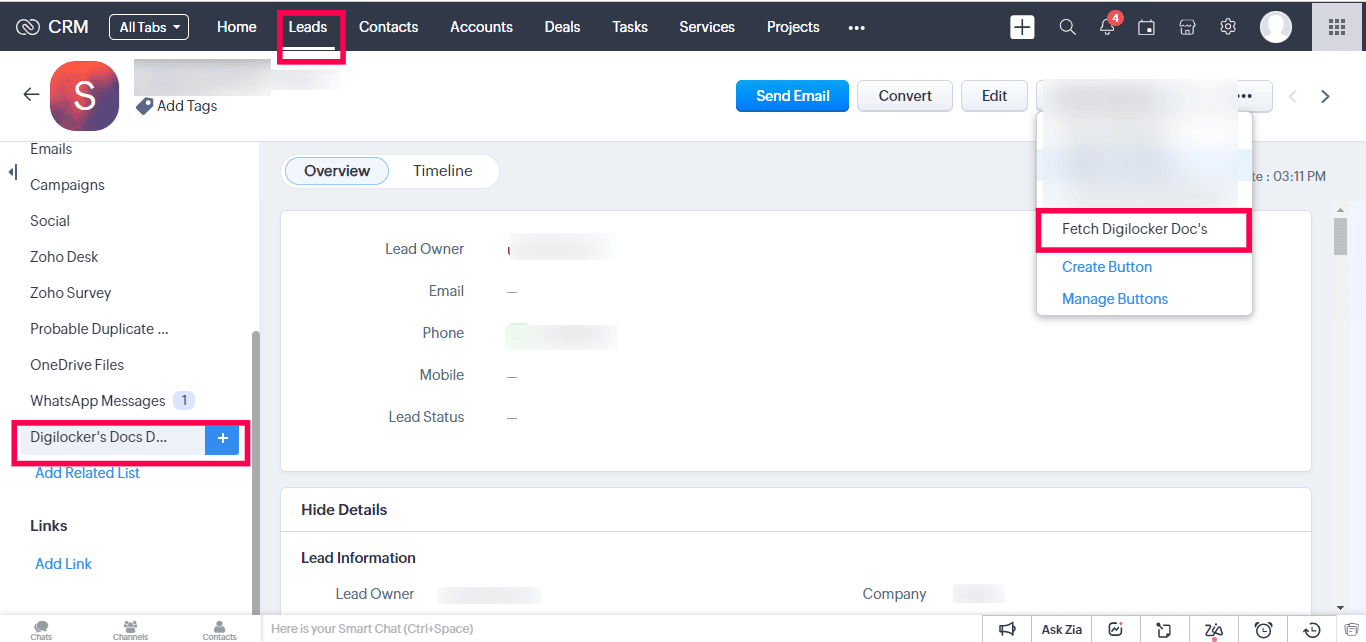This screenshot has width=1366, height=642.
Task: Open the marketplace store icon
Action: [x=1187, y=27]
